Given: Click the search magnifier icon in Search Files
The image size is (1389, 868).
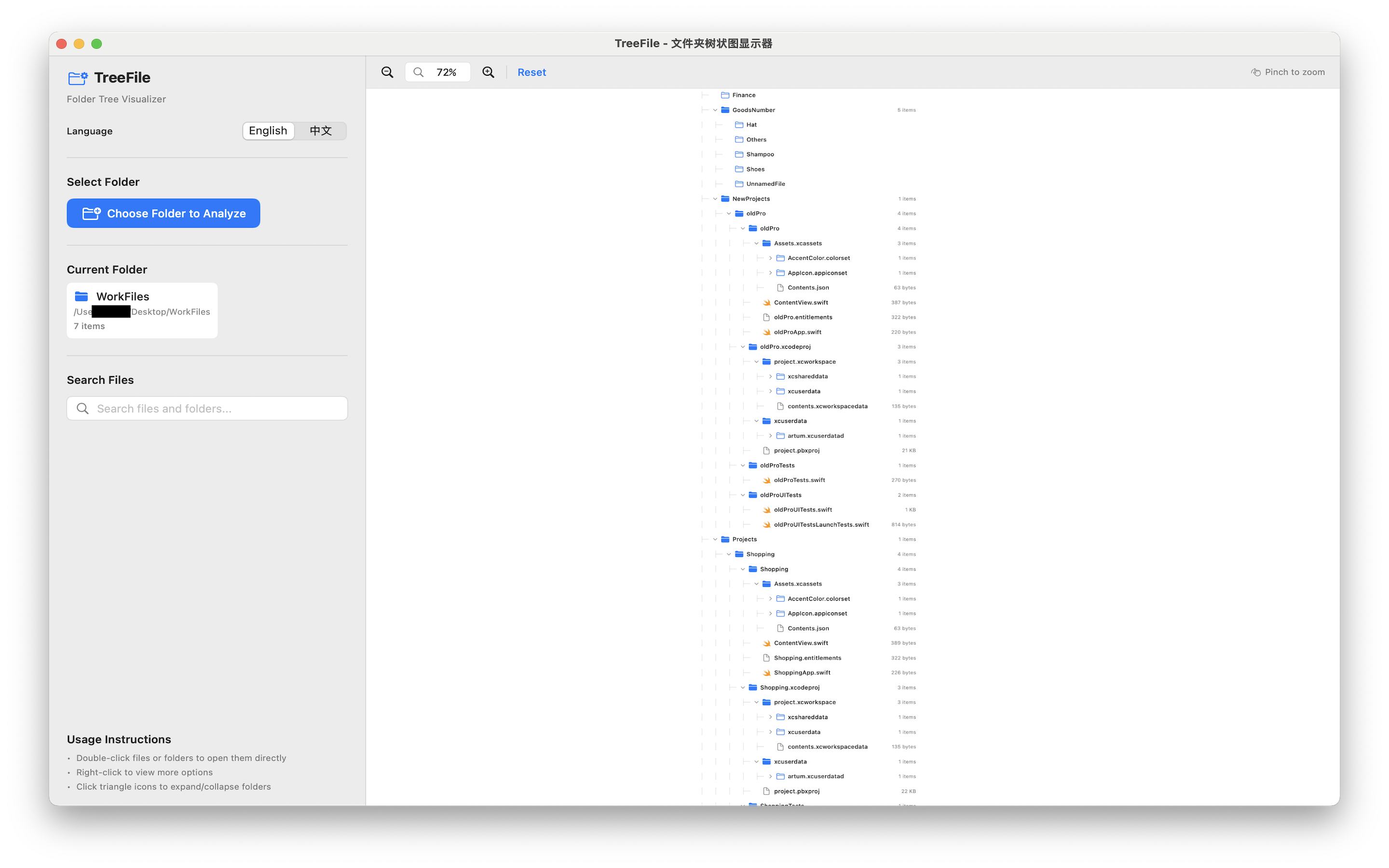Looking at the screenshot, I should coord(82,408).
